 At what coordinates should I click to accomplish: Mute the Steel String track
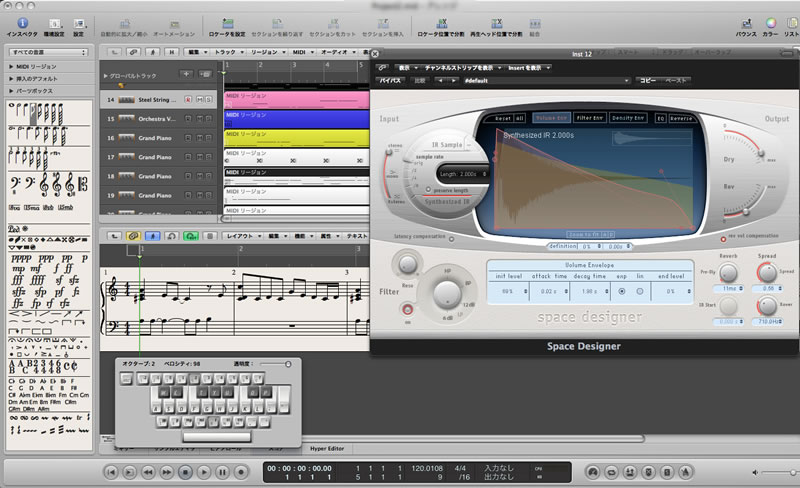pyautogui.click(x=200, y=101)
